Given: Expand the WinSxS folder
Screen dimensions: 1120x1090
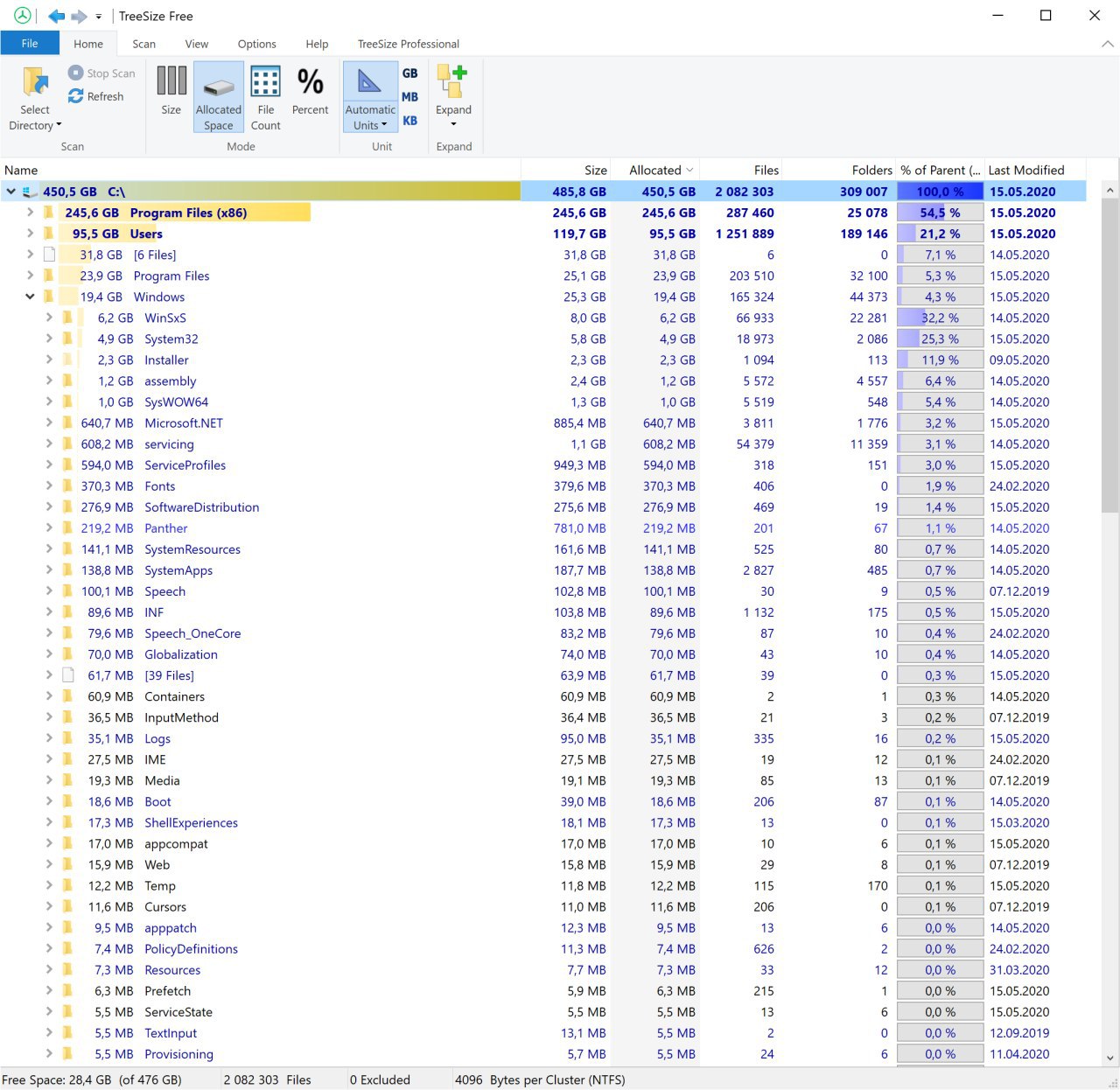Looking at the screenshot, I should tap(49, 318).
